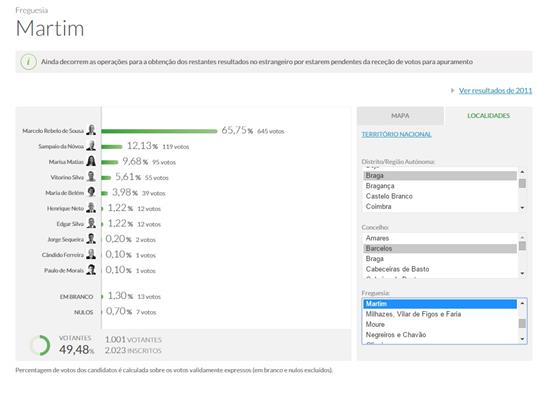550x394 pixels.
Task: Click Edgar Silva candidate photo
Action: pyautogui.click(x=91, y=223)
